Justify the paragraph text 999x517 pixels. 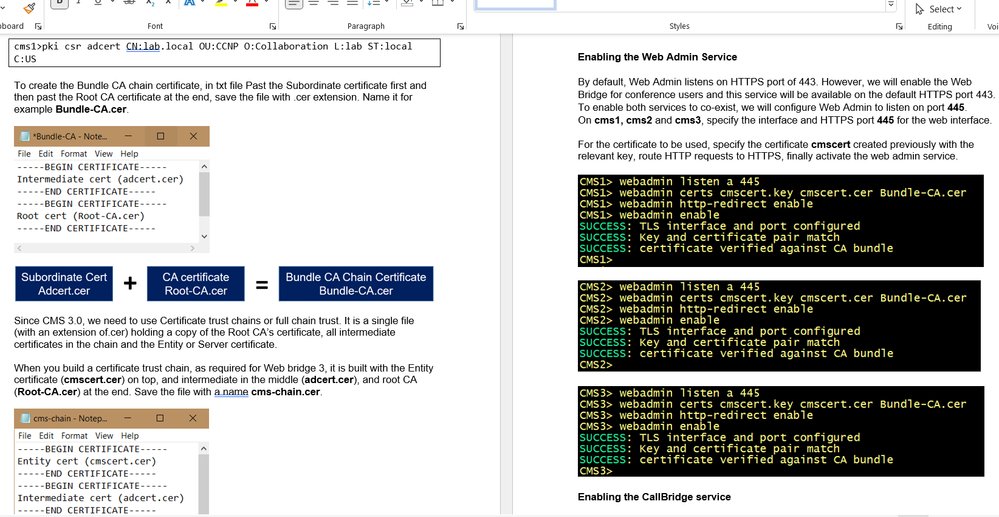point(352,3)
